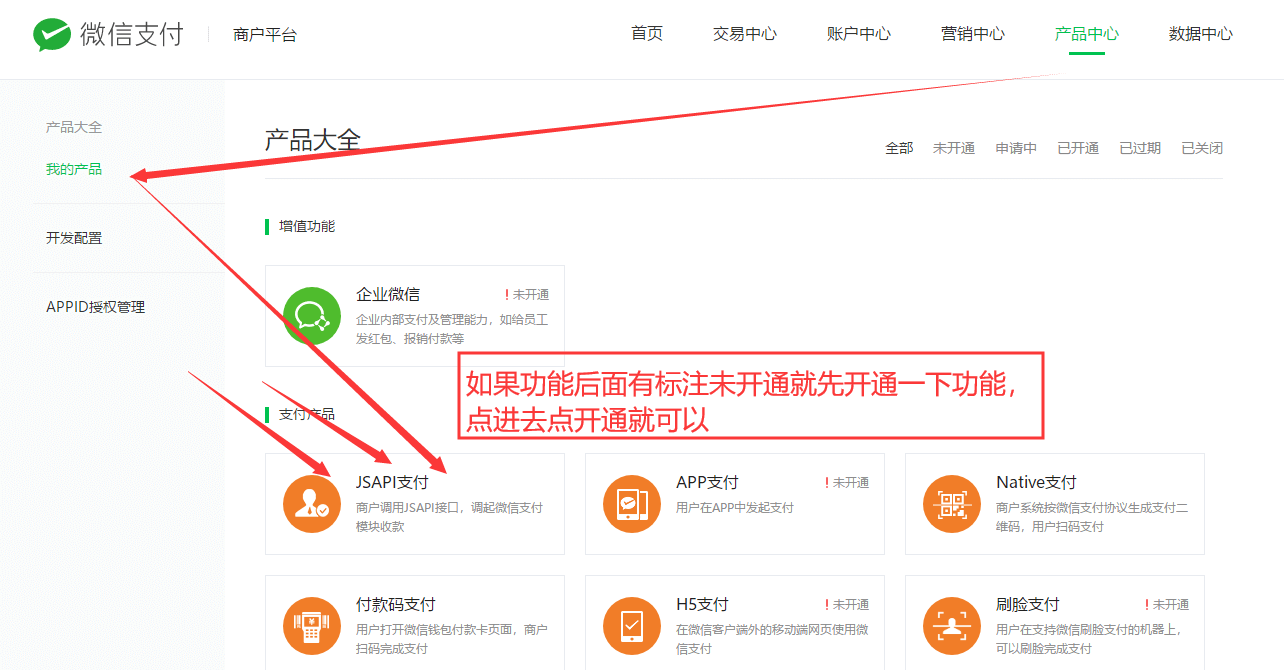Open the Native支付 product title

click(x=1036, y=482)
